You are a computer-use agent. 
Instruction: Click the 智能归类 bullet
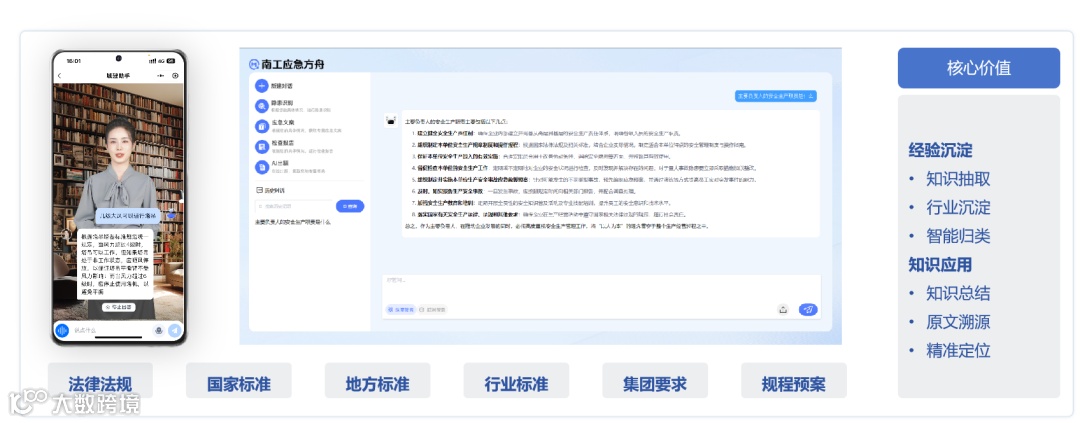(958, 236)
